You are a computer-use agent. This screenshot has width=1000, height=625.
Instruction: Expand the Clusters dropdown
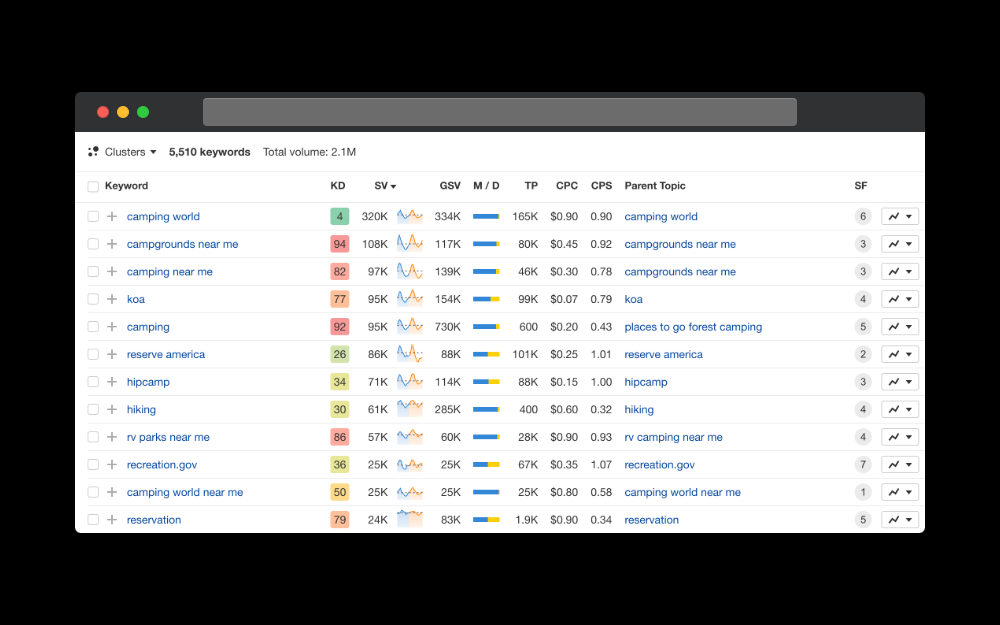[x=131, y=152]
